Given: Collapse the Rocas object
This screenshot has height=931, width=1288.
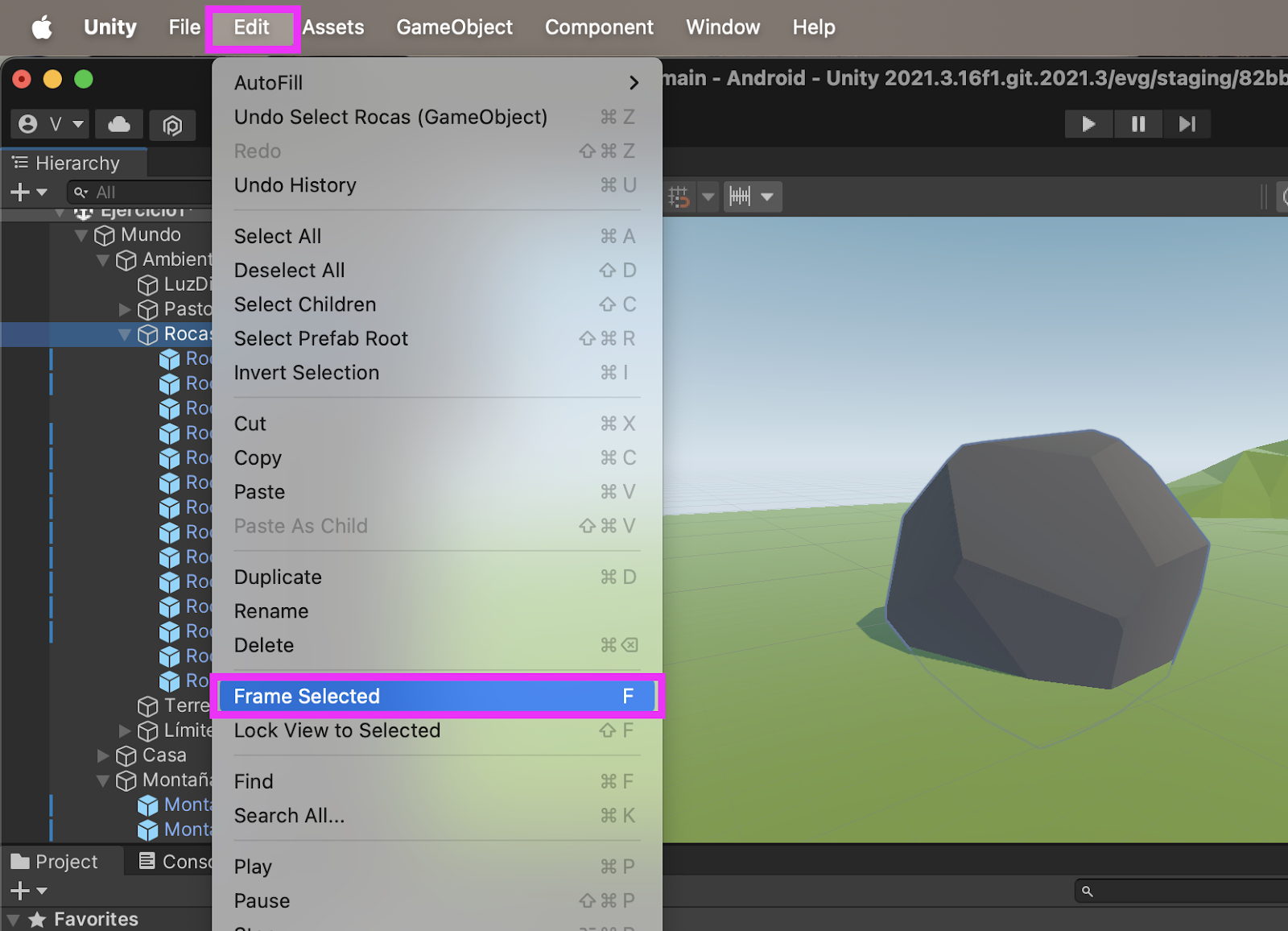Looking at the screenshot, I should [125, 334].
